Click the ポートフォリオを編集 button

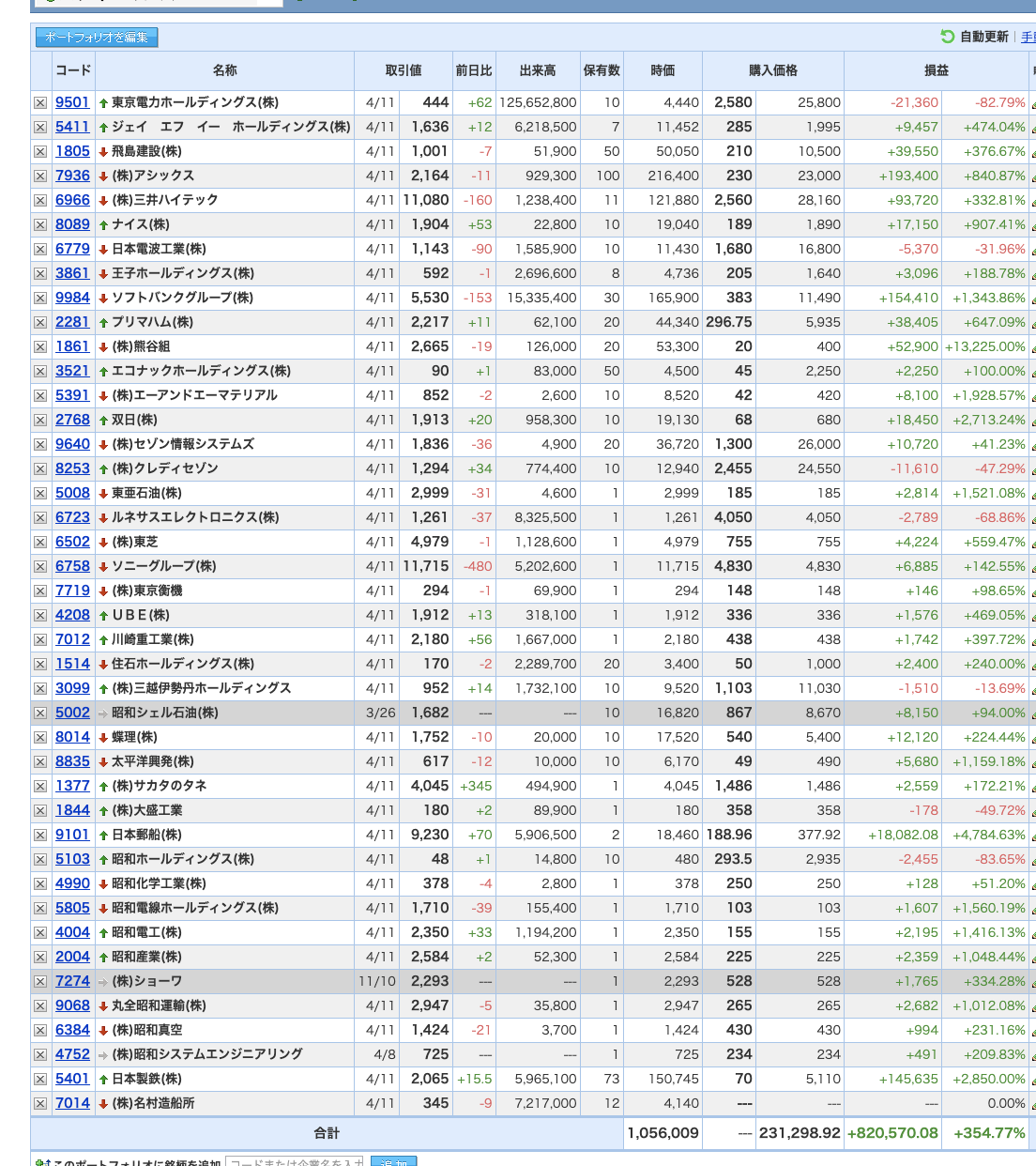(x=97, y=38)
